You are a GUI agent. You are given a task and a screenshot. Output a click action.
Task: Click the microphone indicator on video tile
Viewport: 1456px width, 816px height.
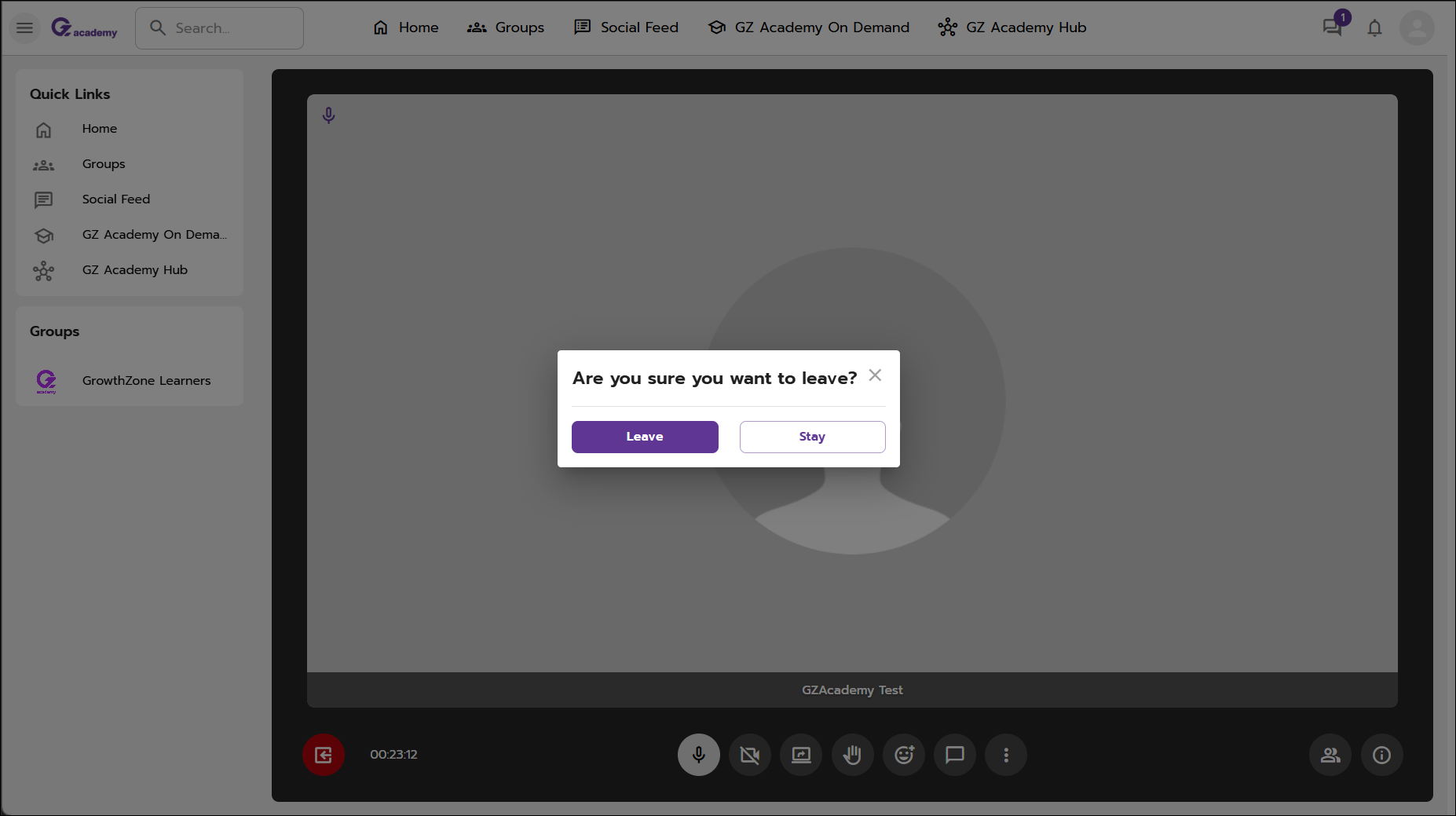[329, 116]
